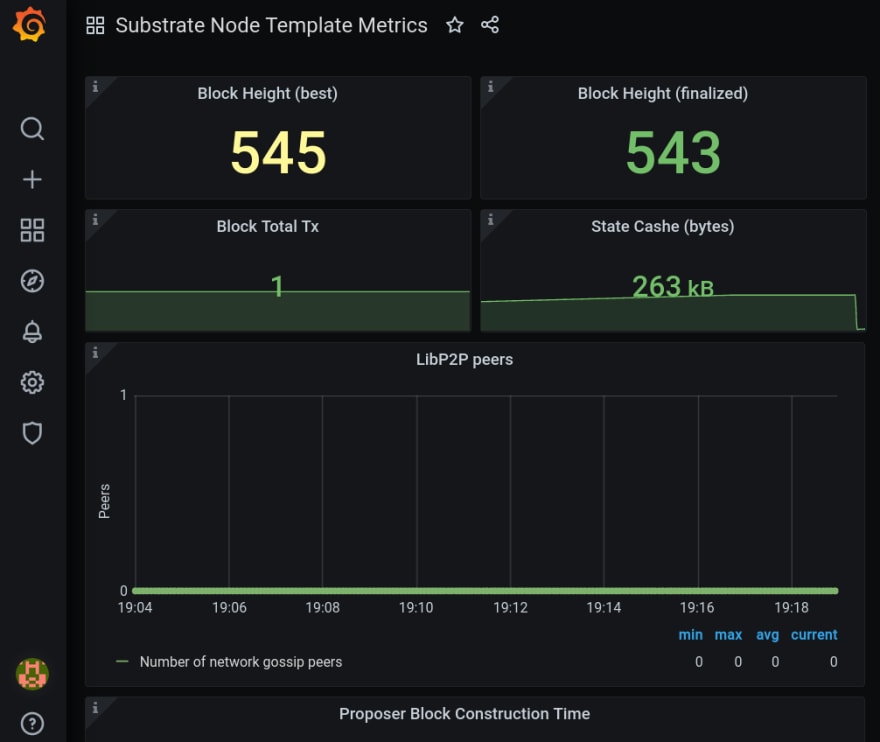Open the Block Height (best) panel title menu
The height and width of the screenshot is (742, 880).
point(267,93)
